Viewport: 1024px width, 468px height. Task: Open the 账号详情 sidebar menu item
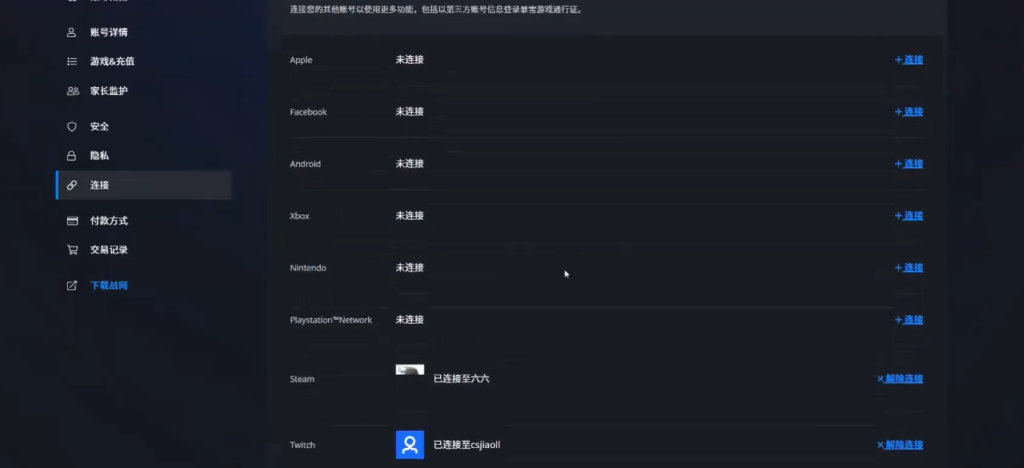[108, 32]
